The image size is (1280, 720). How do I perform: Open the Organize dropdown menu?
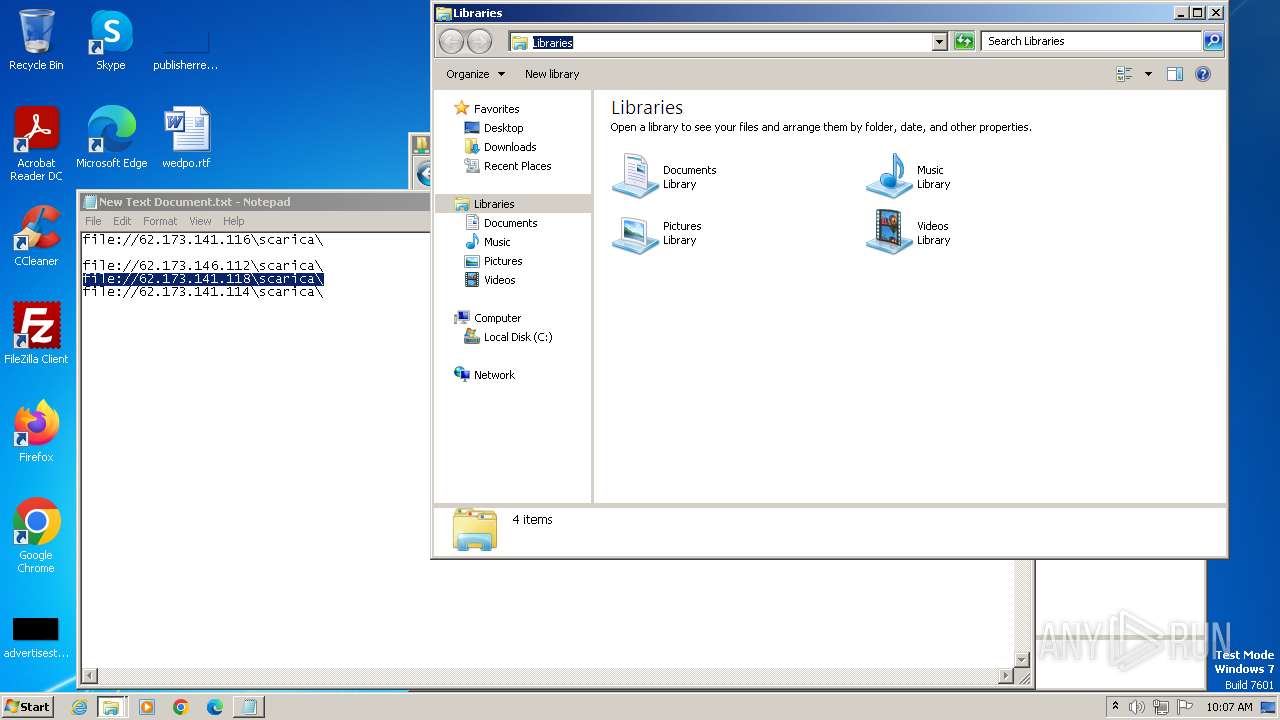click(x=476, y=74)
